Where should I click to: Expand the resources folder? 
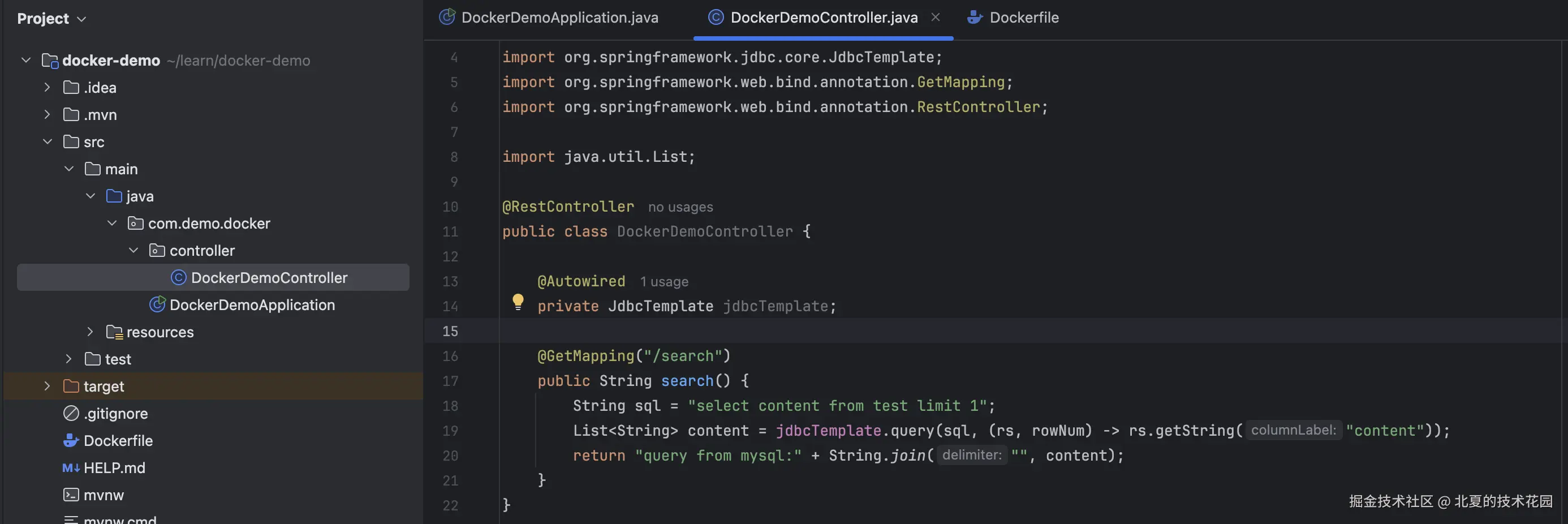click(90, 332)
